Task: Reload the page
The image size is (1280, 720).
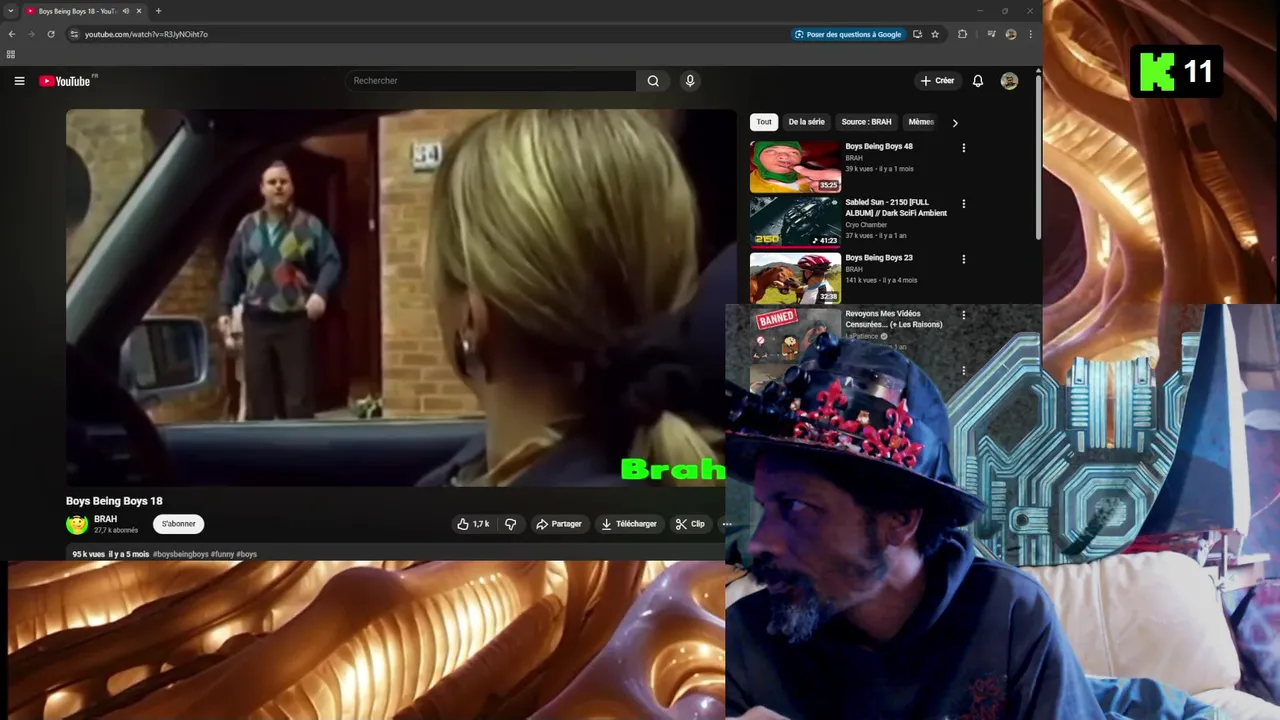Action: [51, 34]
